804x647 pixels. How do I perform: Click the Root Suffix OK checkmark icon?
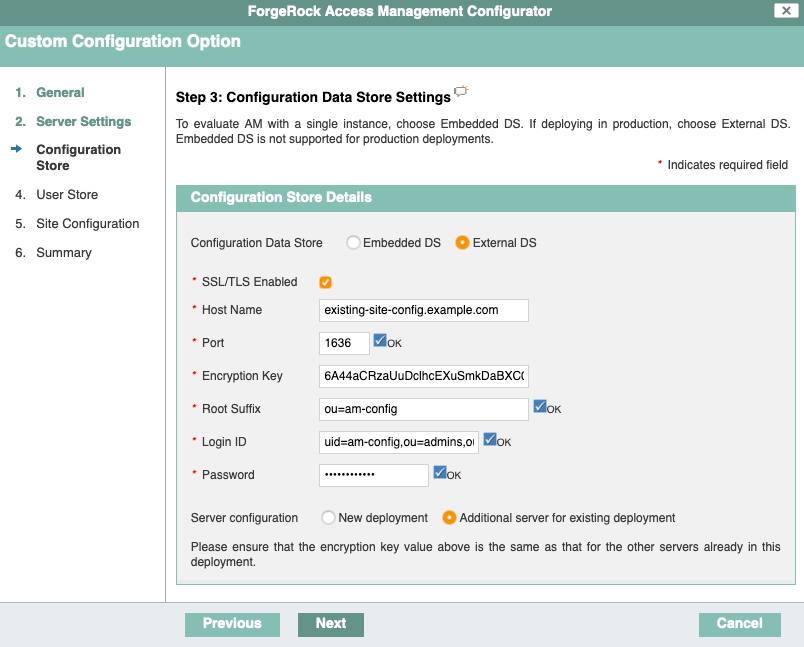tap(540, 407)
